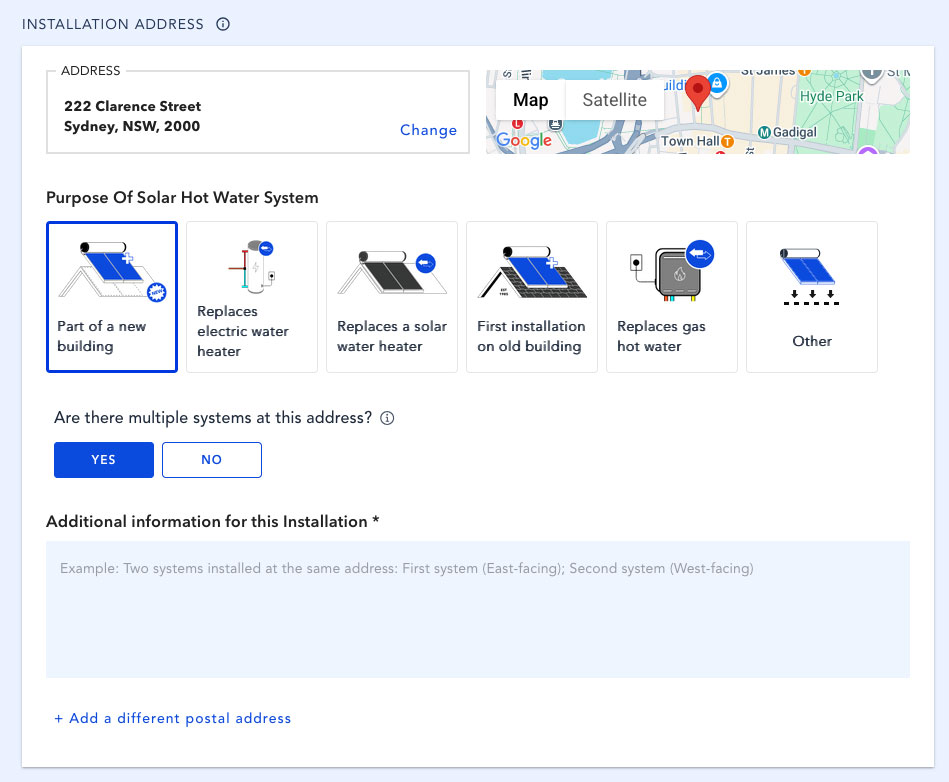
Task: Pick the 'Replaces a solar water heater' option
Action: click(x=392, y=297)
